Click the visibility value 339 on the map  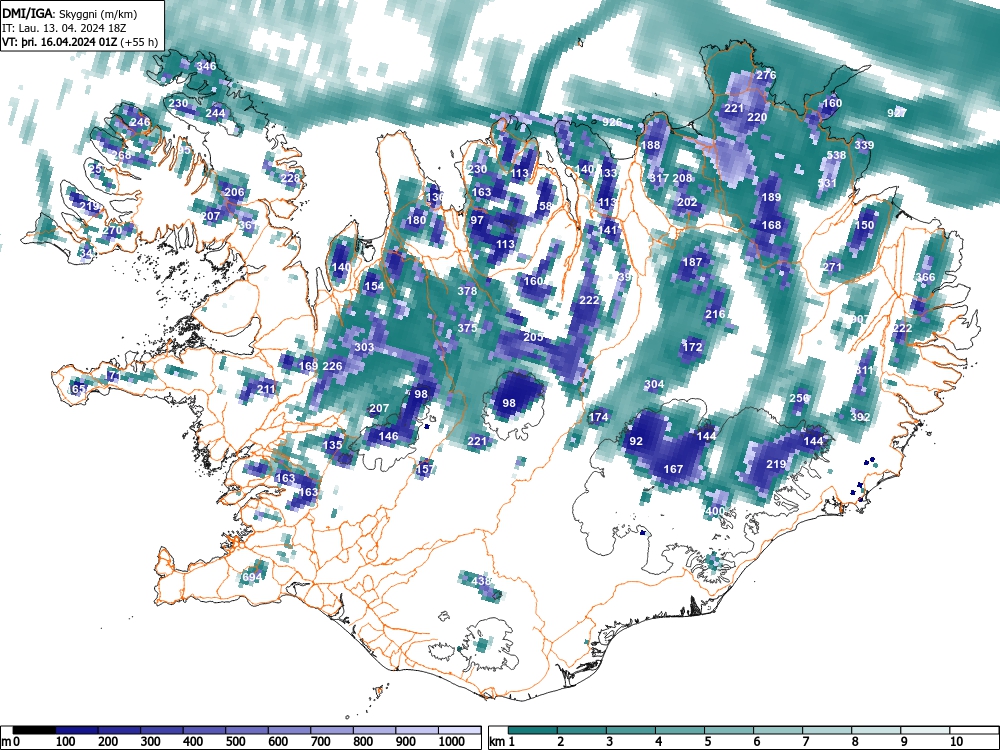point(864,145)
